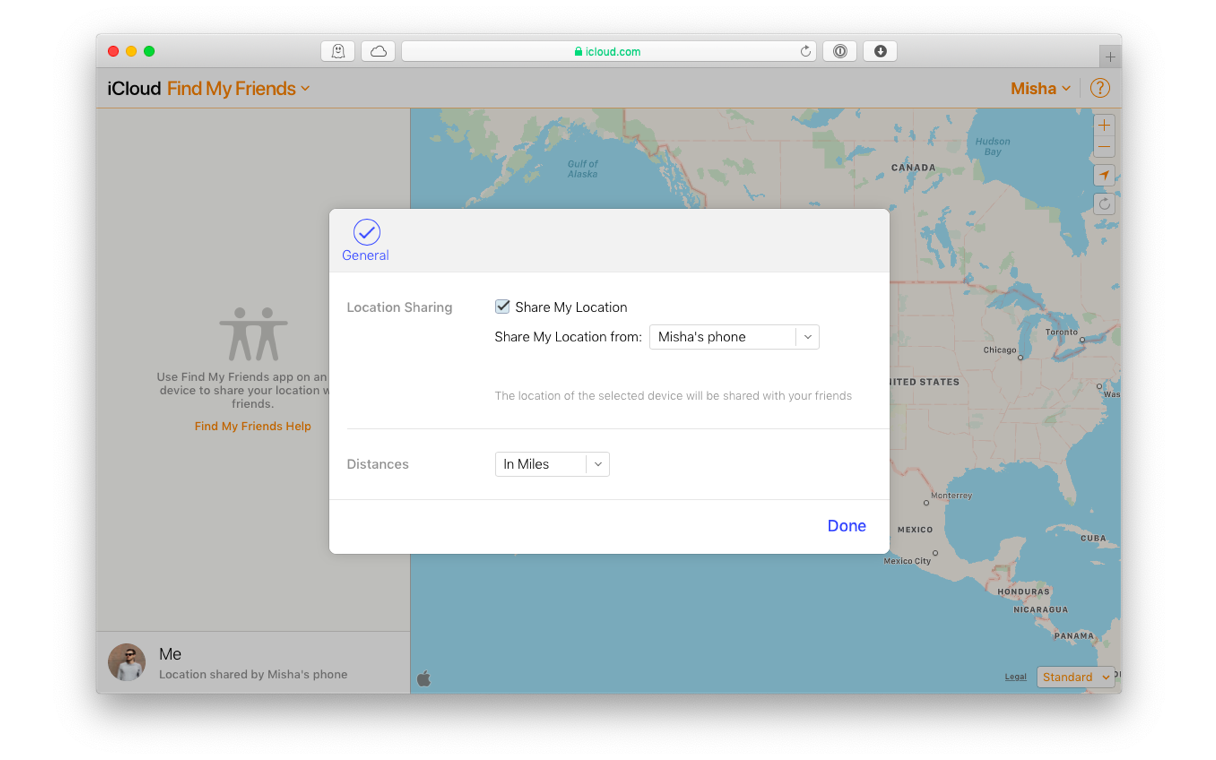Uncheck the Share My Location checkbox

coord(503,307)
